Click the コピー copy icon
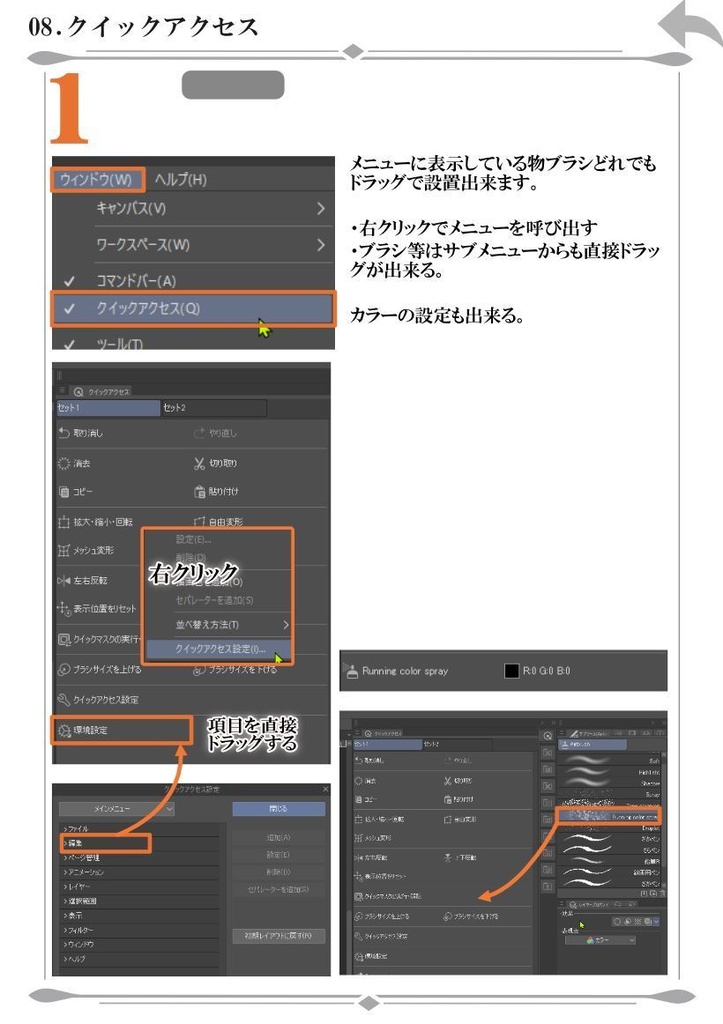Screen dimensions: 723x1024 64,491
